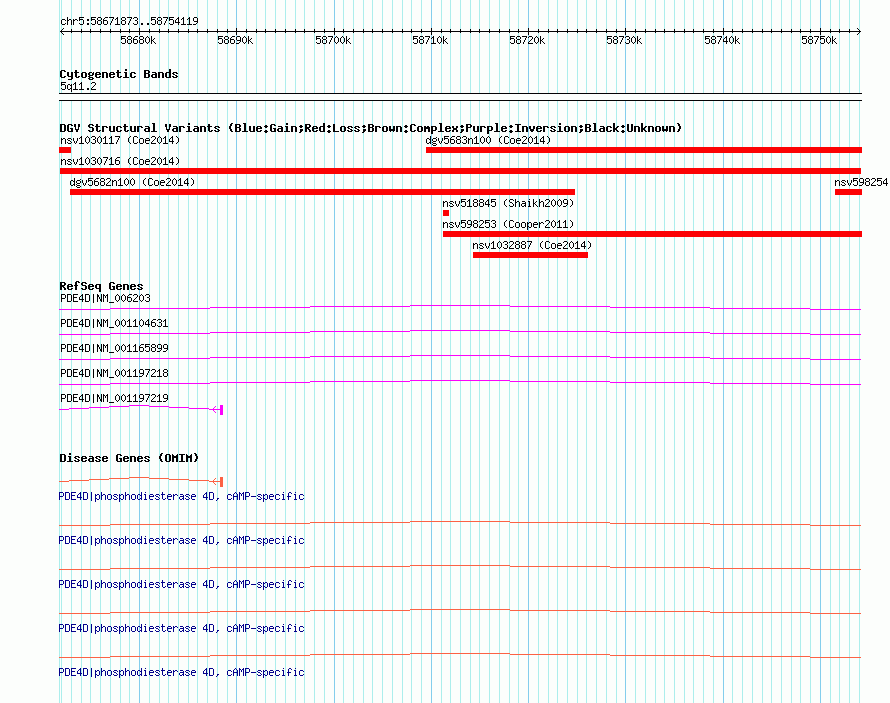Click the 58740k ruler tick label
Screen dimensions: 890x703
coord(722,40)
